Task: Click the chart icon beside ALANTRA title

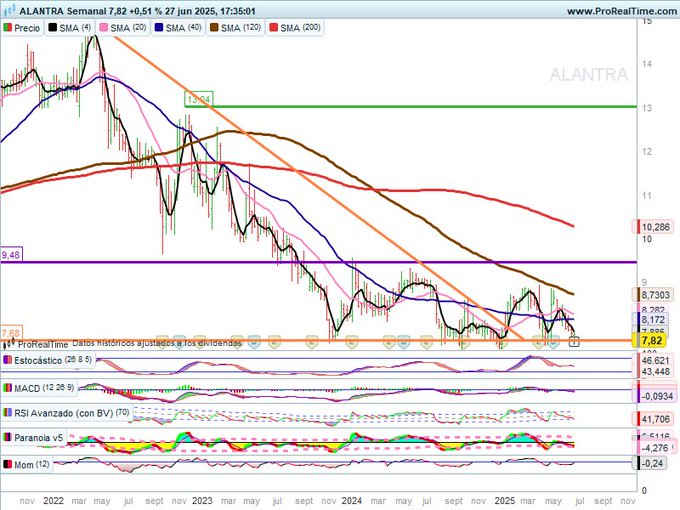Action: [10, 10]
